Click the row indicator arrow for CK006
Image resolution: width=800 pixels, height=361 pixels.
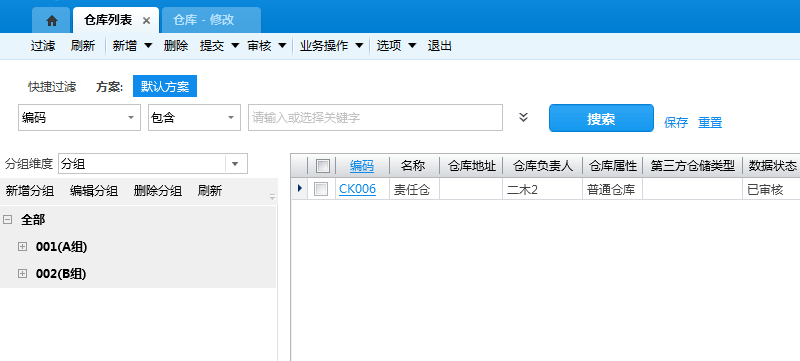[299, 189]
